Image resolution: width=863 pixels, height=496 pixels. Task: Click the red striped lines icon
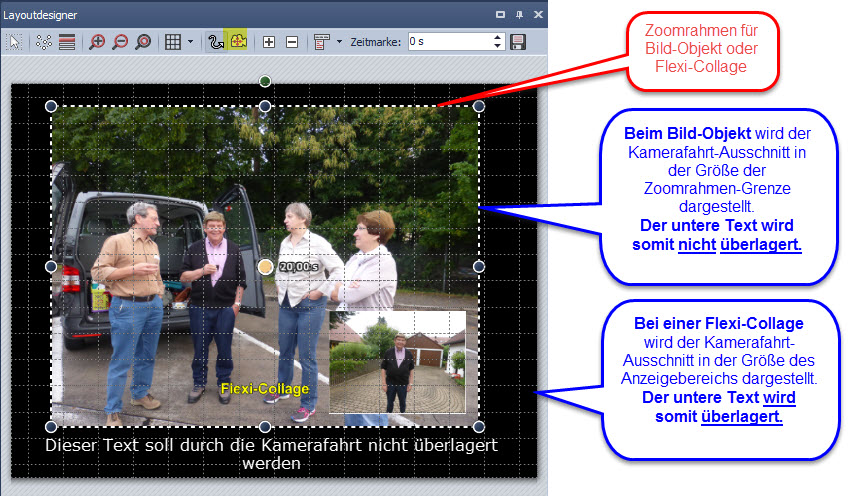click(67, 42)
